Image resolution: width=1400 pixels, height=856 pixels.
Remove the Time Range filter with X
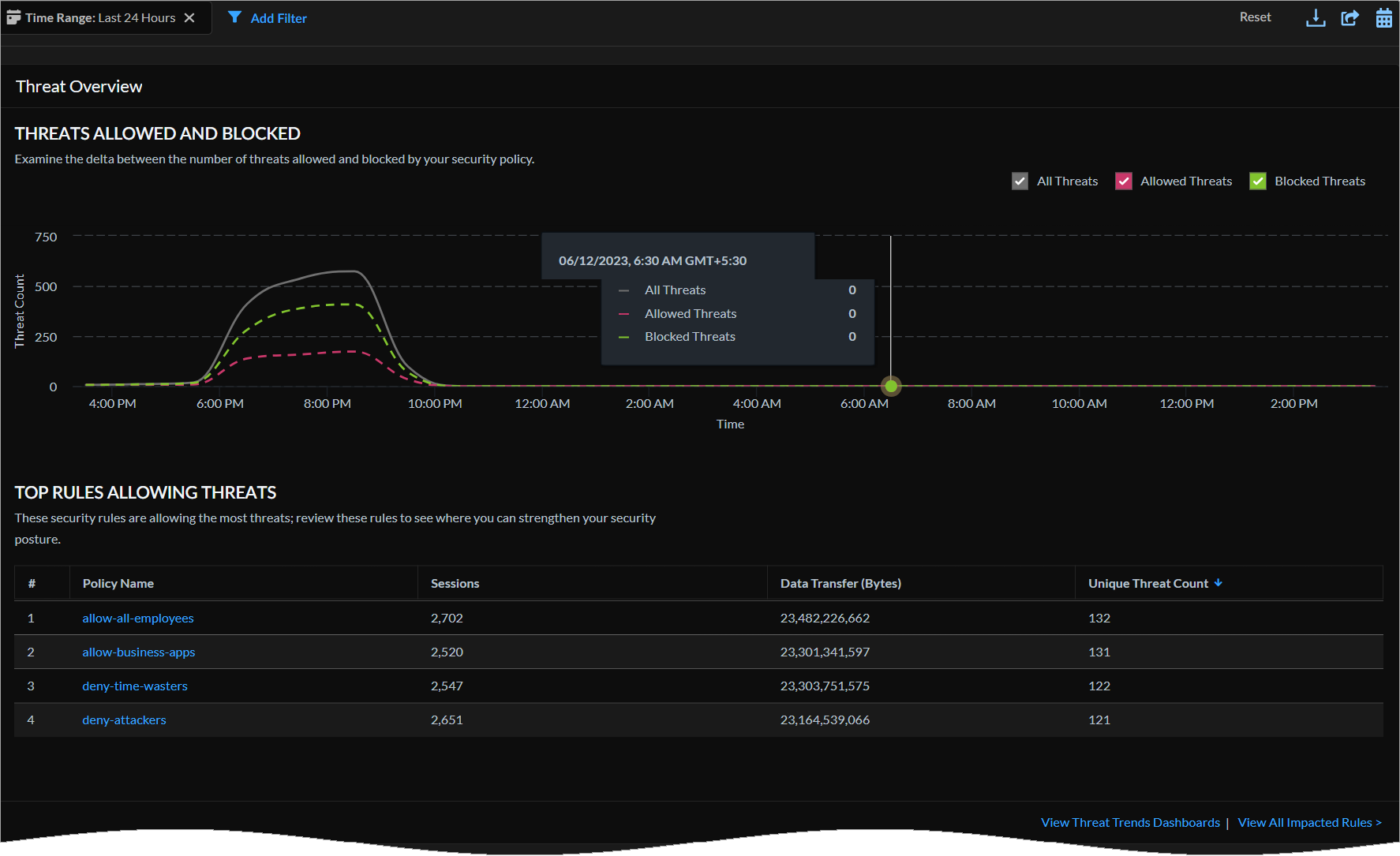[189, 18]
